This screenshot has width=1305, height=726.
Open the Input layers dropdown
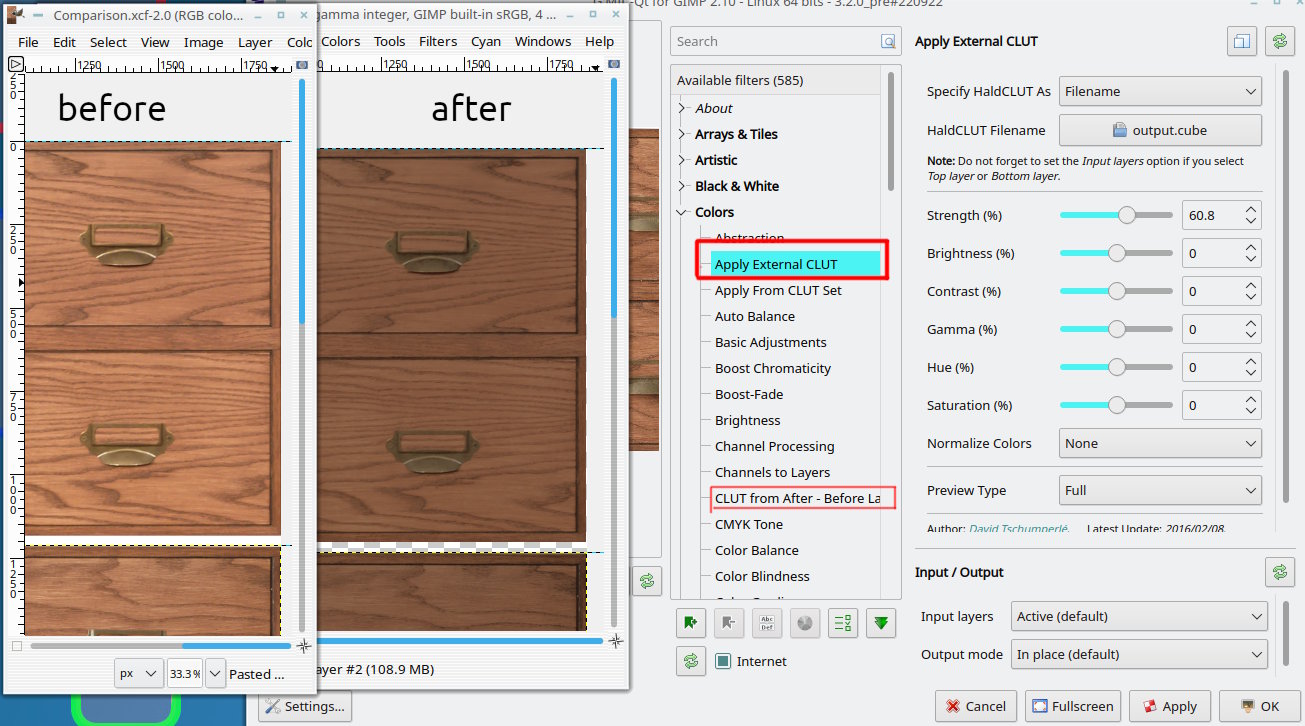pyautogui.click(x=1139, y=616)
